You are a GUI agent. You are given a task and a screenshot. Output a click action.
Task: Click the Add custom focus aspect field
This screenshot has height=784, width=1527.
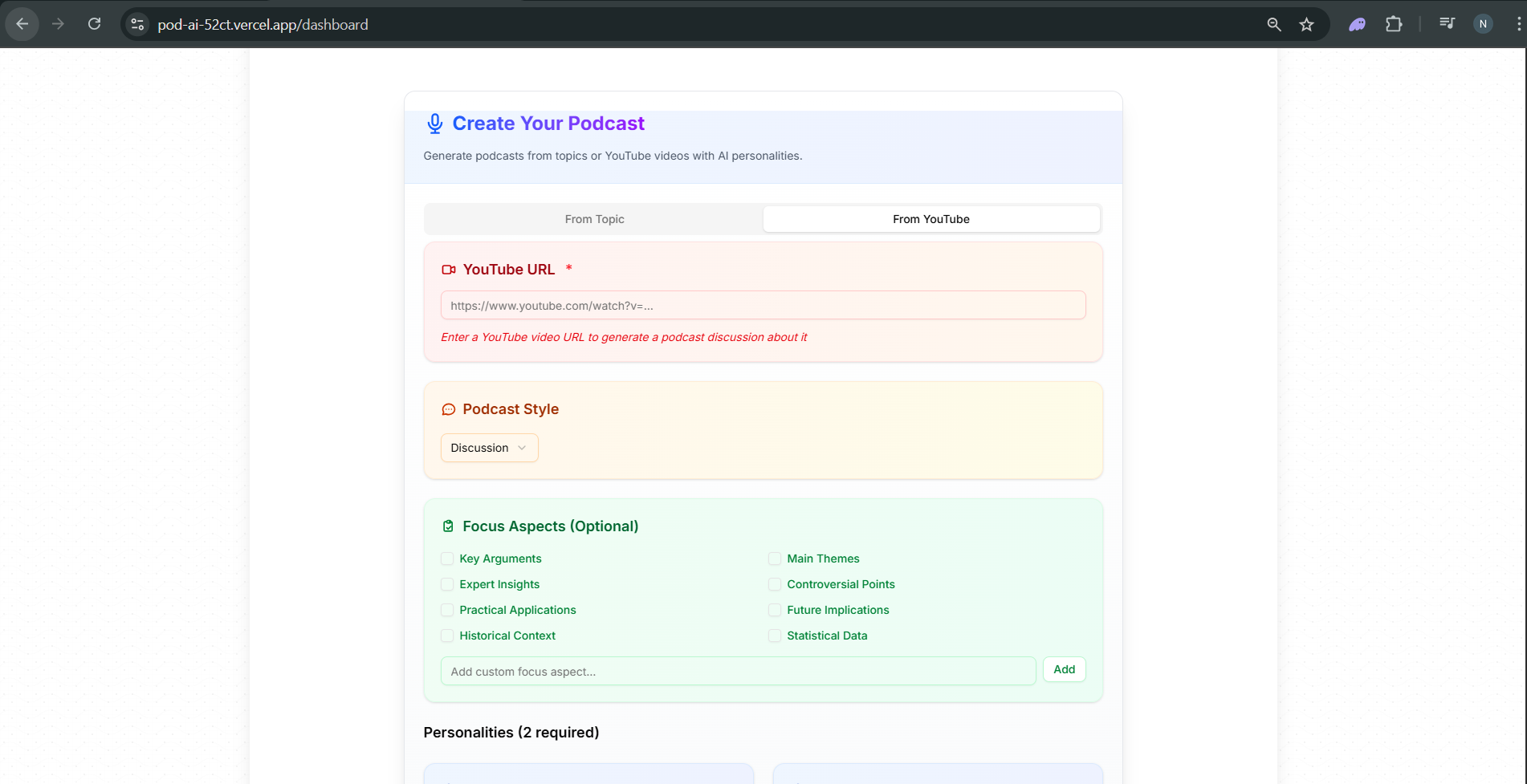point(738,671)
